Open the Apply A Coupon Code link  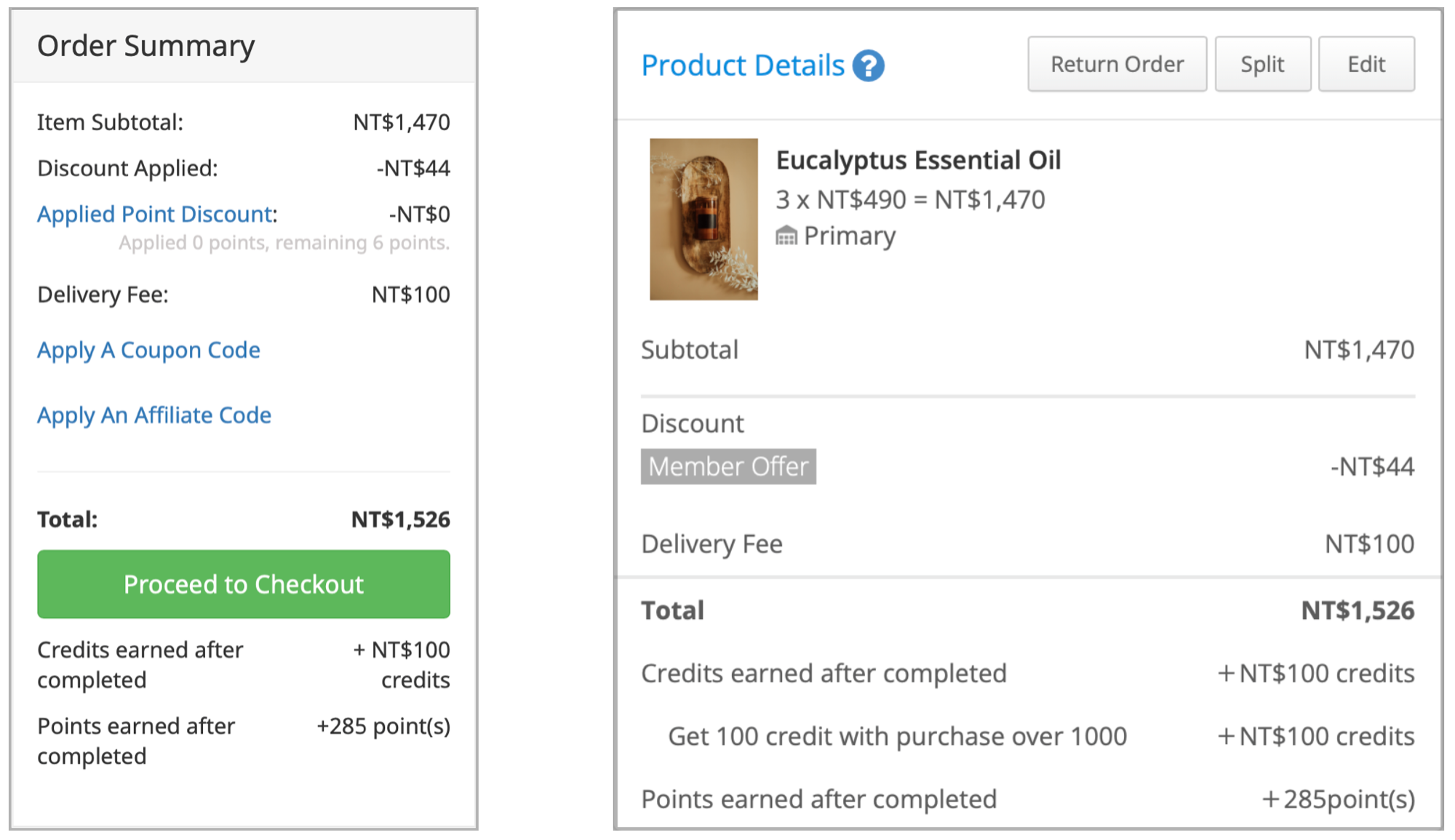[x=148, y=350]
